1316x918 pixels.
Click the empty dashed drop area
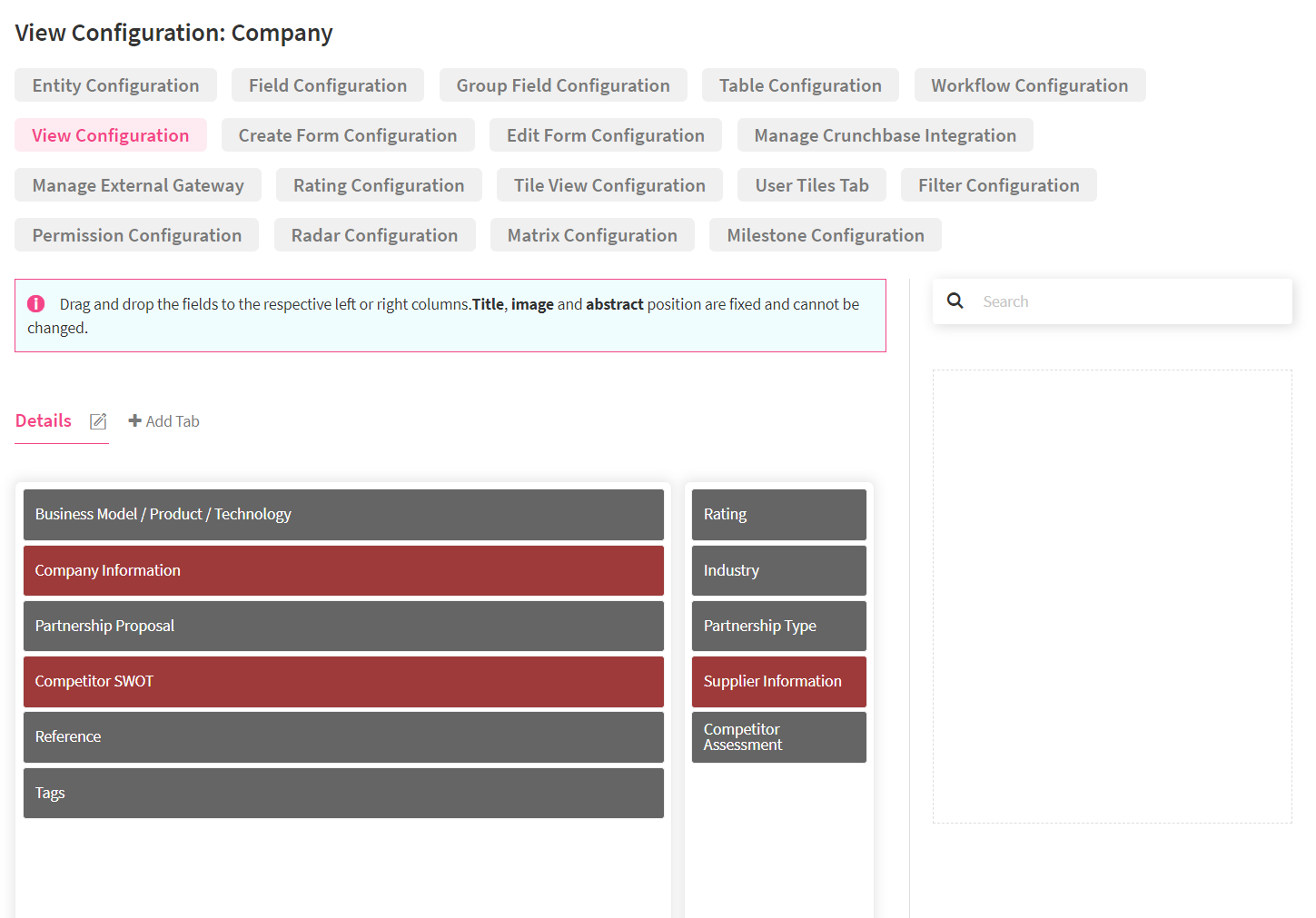(1112, 596)
